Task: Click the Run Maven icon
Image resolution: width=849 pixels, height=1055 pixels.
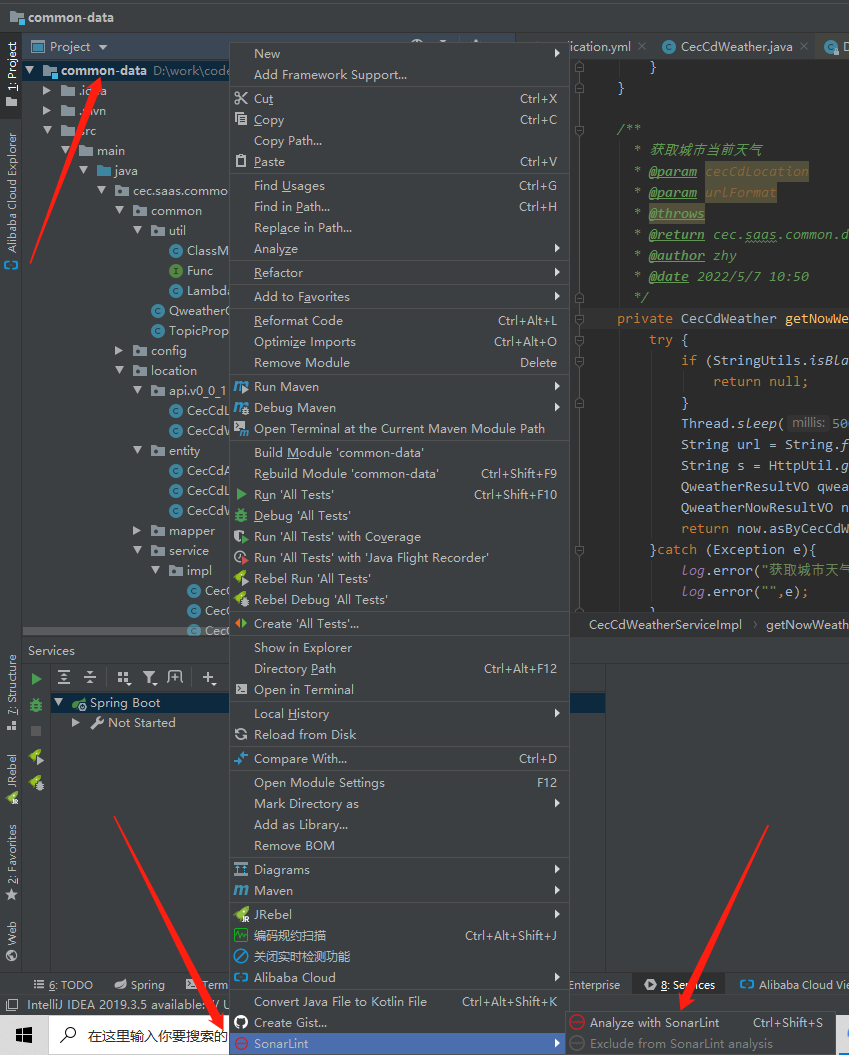Action: point(241,387)
